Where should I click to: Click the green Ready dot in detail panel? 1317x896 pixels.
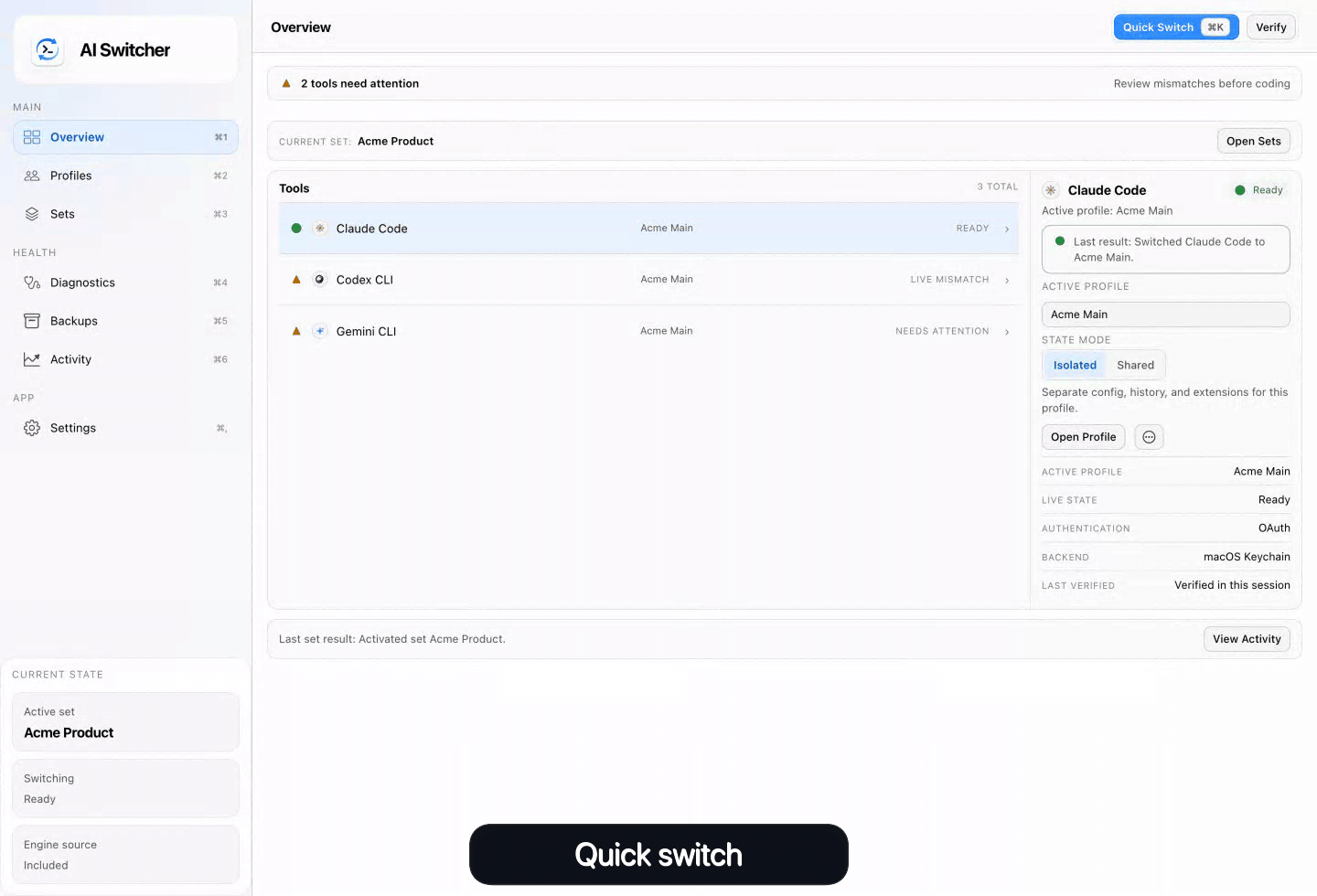pyautogui.click(x=1240, y=190)
